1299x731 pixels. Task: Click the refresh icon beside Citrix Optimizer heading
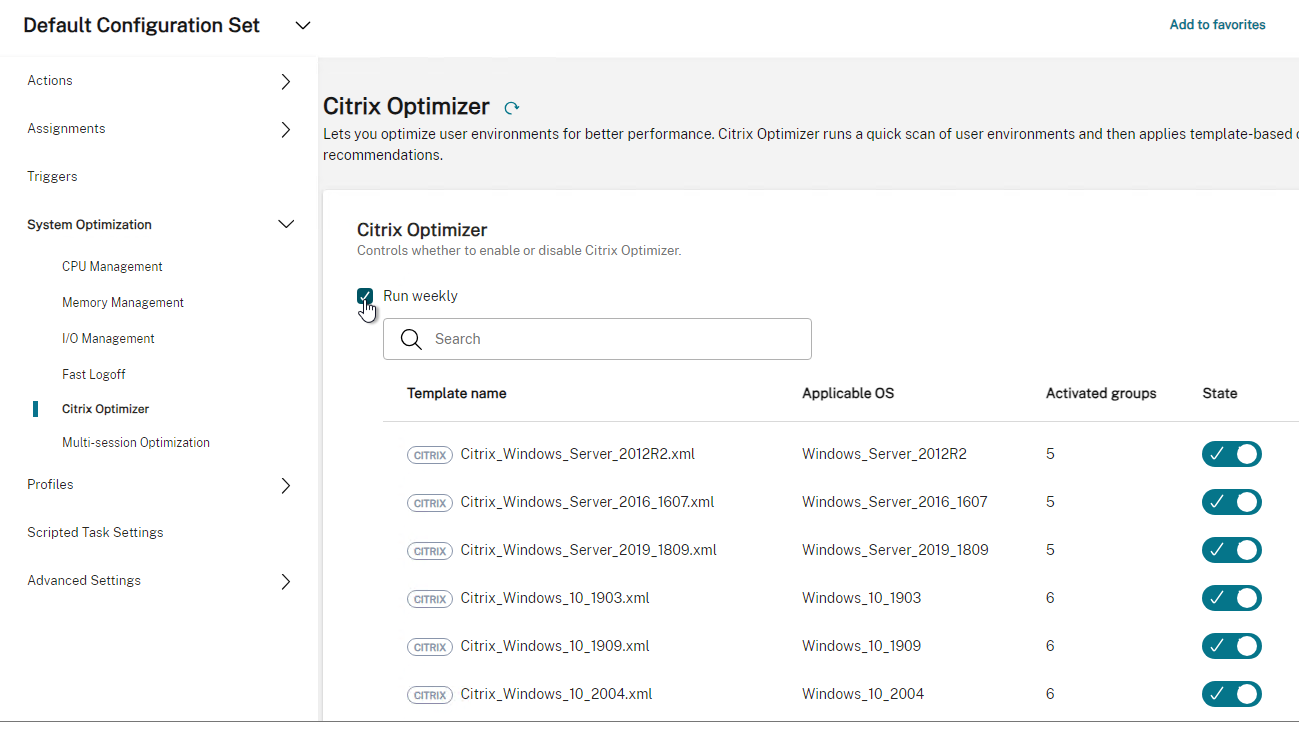[x=512, y=108]
